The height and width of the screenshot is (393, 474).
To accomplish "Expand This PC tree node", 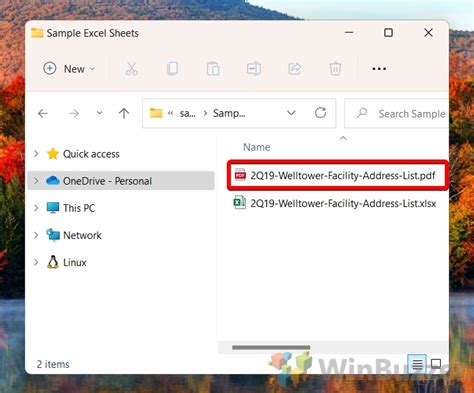I will [x=36, y=208].
